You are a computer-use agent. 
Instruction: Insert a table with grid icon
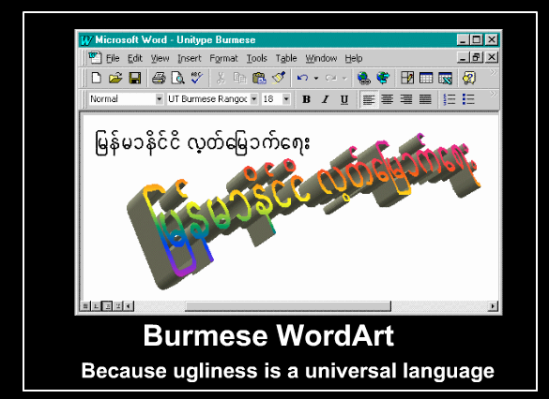point(426,78)
